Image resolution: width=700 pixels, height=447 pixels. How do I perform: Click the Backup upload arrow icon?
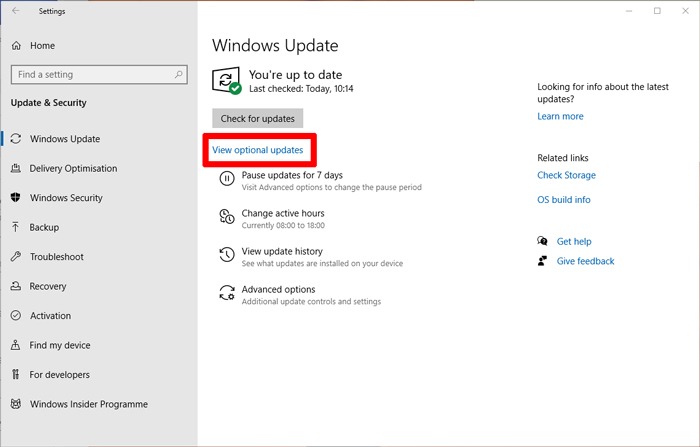[16, 227]
